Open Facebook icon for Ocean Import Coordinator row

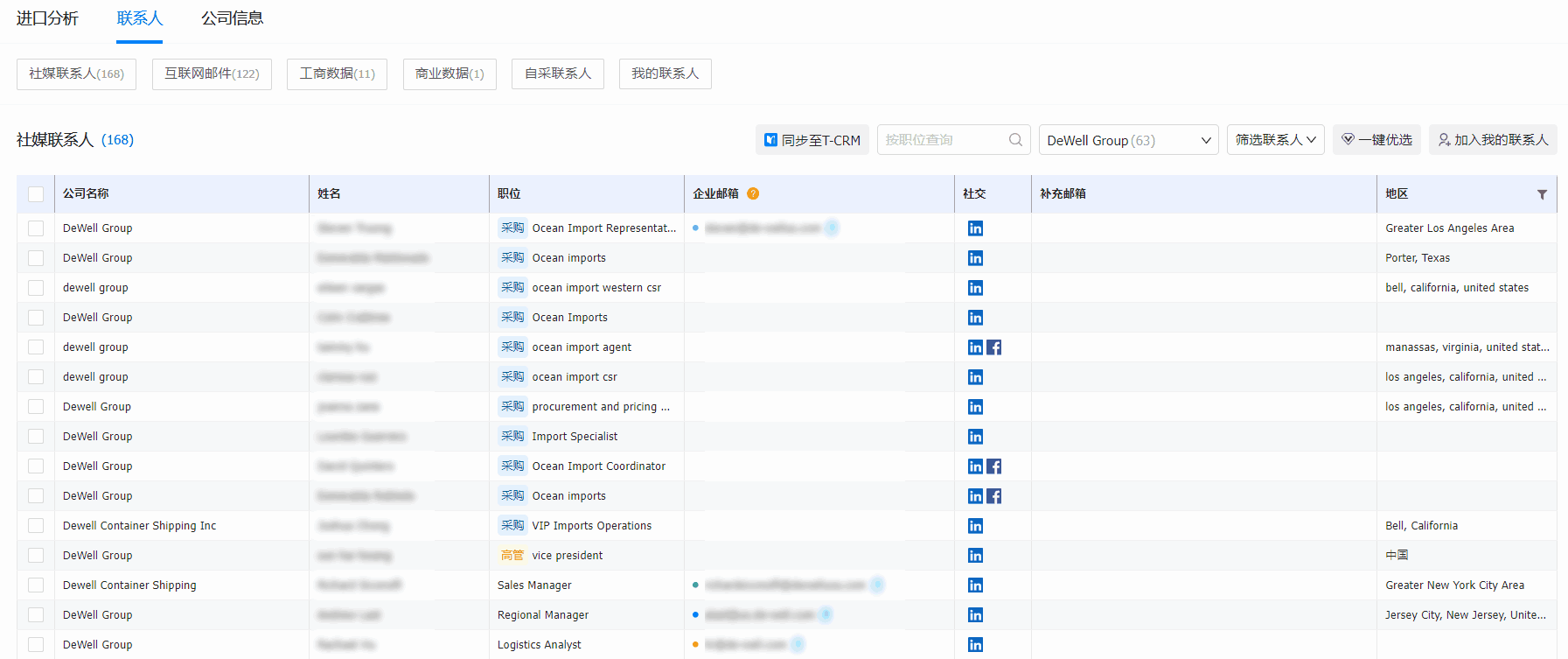point(994,466)
